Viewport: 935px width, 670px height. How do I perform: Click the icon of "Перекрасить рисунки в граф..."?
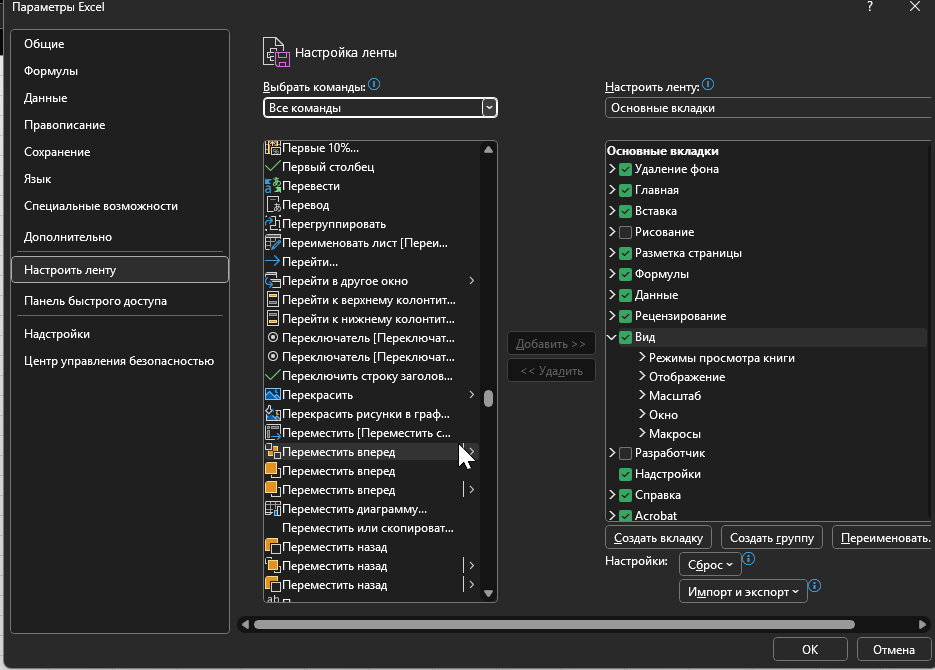point(273,414)
